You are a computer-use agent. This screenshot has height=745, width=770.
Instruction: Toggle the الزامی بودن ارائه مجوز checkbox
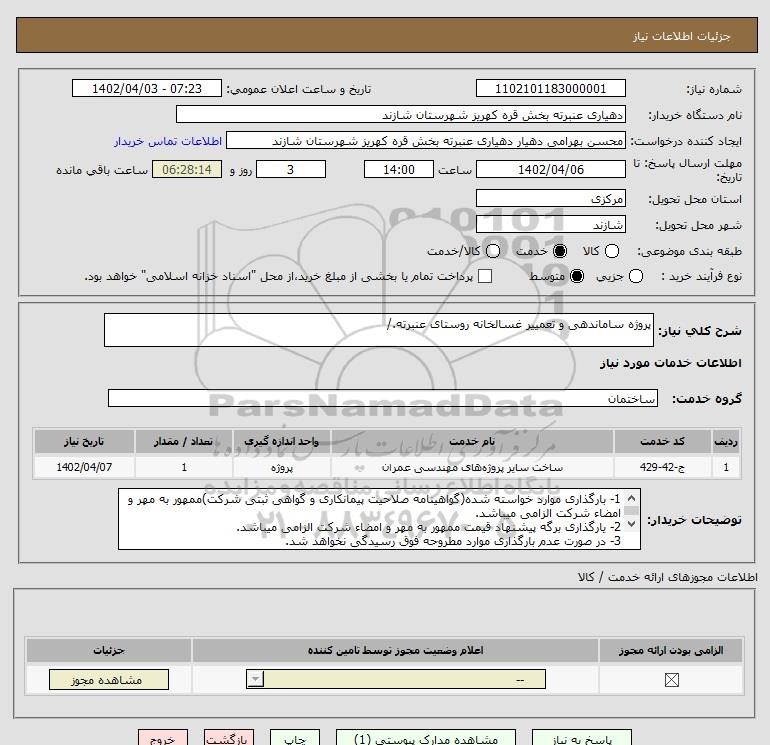pos(671,680)
